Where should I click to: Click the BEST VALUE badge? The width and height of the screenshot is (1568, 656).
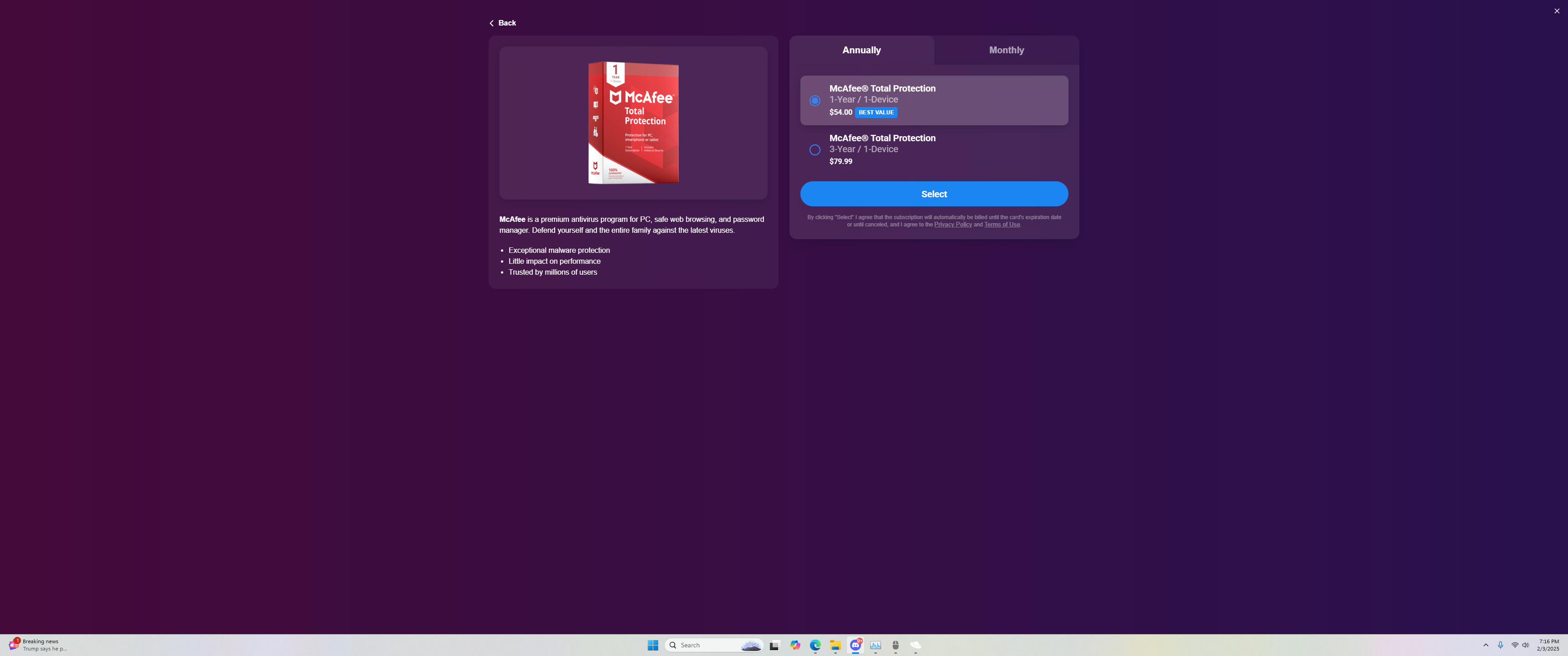click(876, 113)
